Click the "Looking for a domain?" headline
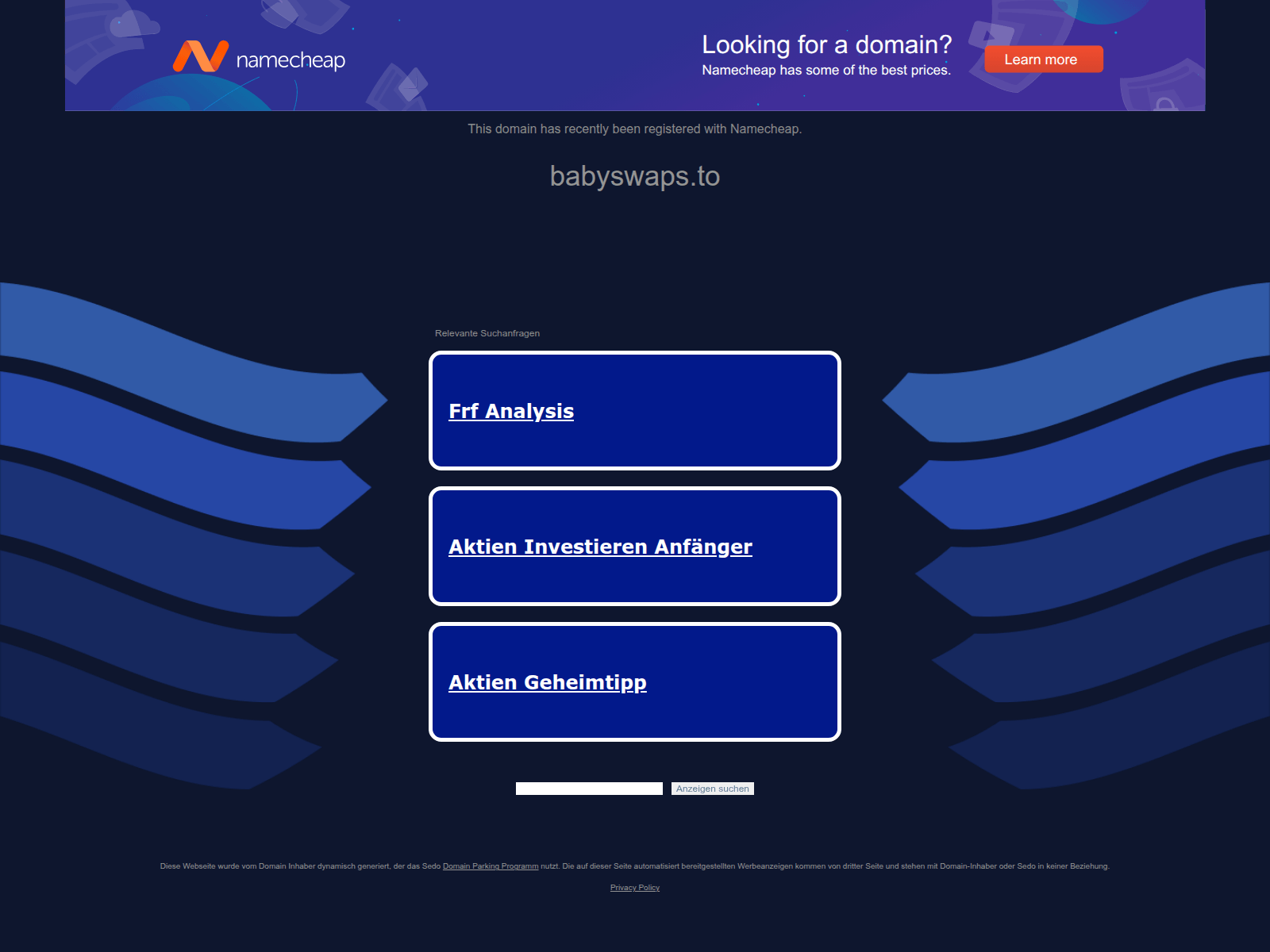 pyautogui.click(x=826, y=44)
